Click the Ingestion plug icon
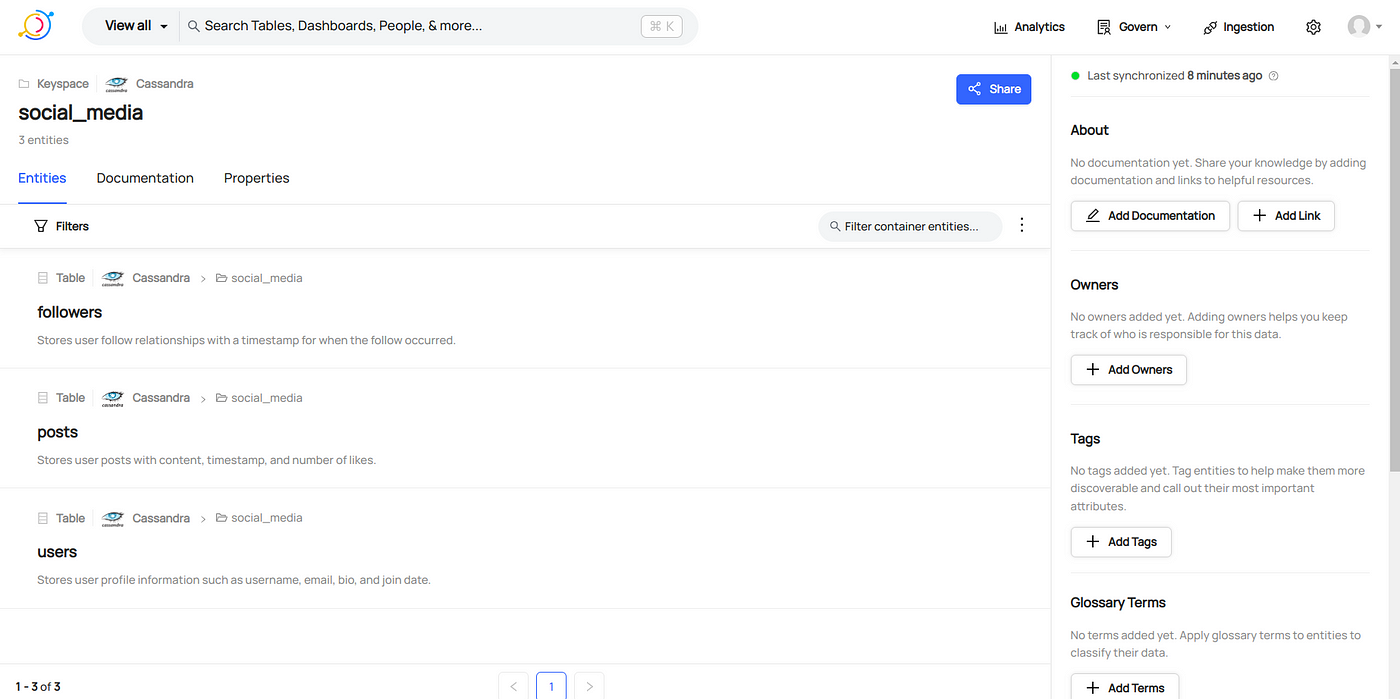This screenshot has width=1400, height=699. 1210,28
